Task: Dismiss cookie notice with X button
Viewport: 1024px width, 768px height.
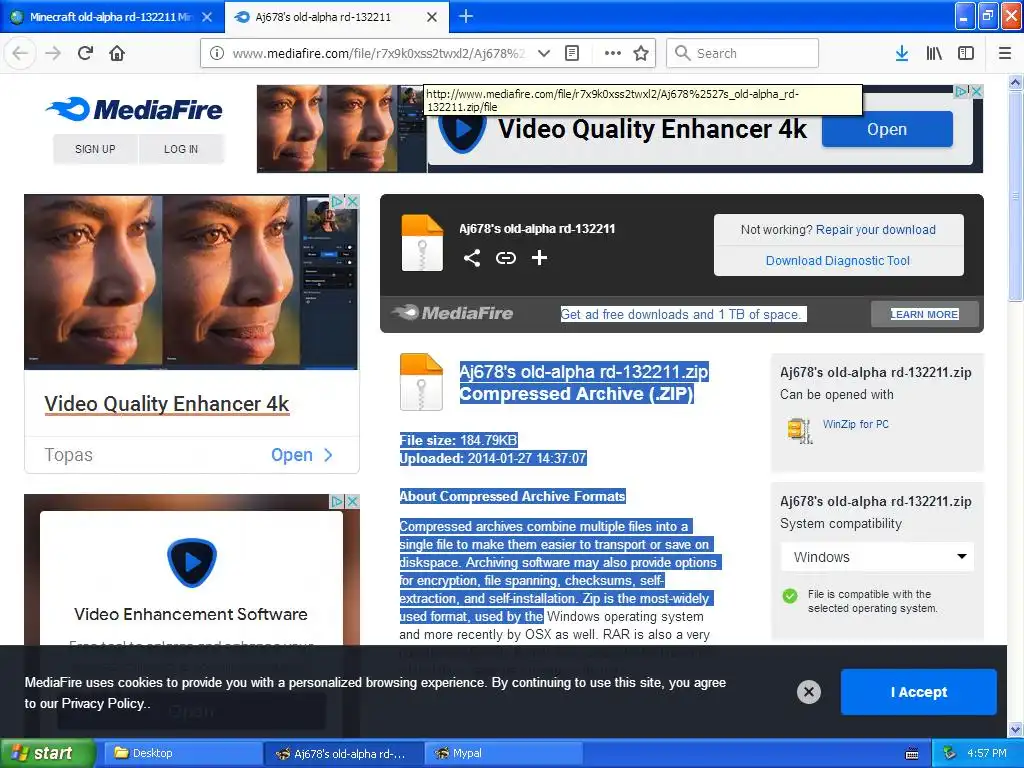Action: 808,692
